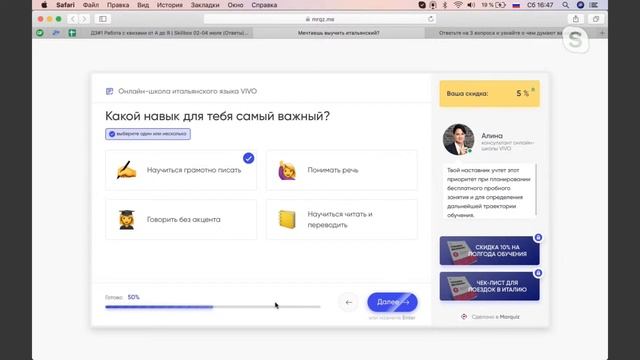This screenshot has width=640, height=360.
Task: Select option Научиться читать и переводить
Action: (x=342, y=219)
